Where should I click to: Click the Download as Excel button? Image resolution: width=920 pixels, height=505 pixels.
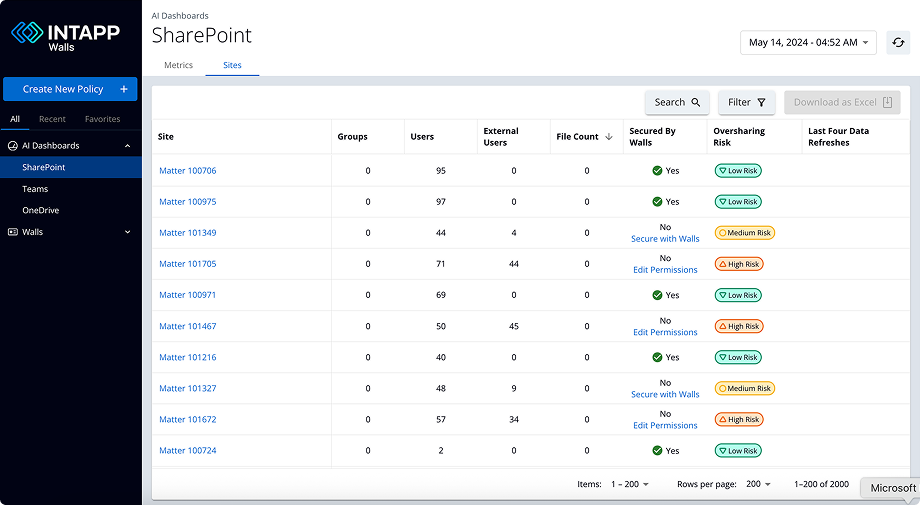pos(842,102)
